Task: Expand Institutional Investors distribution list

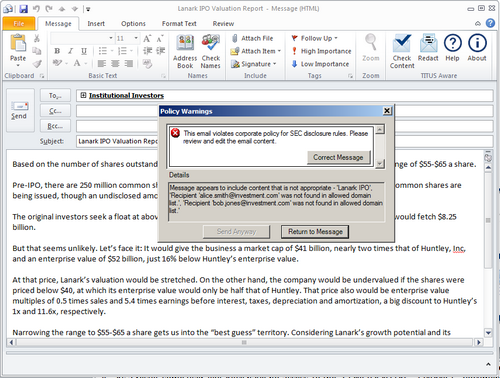Action: (83, 95)
